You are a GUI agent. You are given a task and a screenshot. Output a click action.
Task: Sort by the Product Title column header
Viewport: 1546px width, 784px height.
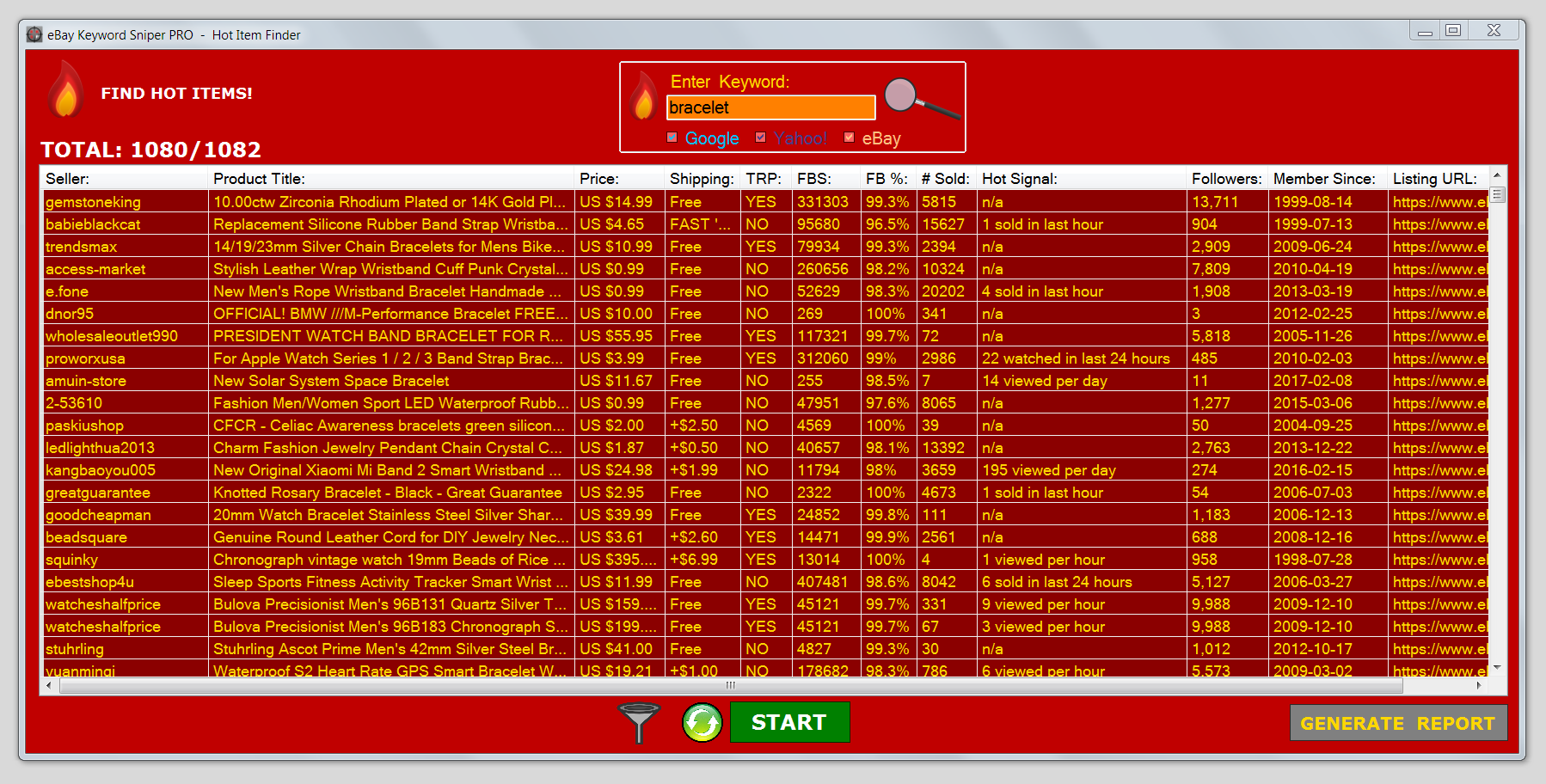pyautogui.click(x=391, y=178)
